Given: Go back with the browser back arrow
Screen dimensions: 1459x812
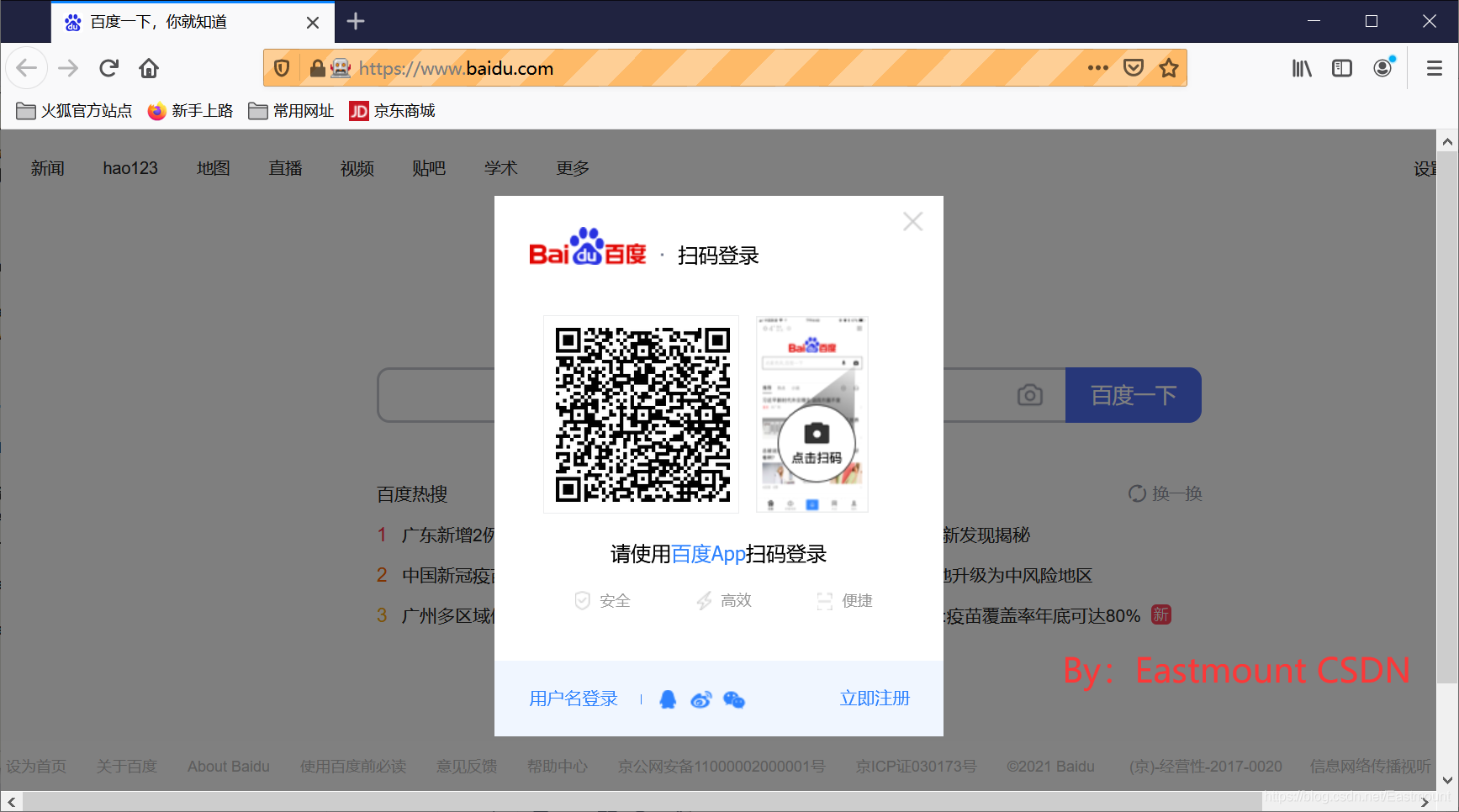Looking at the screenshot, I should pyautogui.click(x=27, y=68).
